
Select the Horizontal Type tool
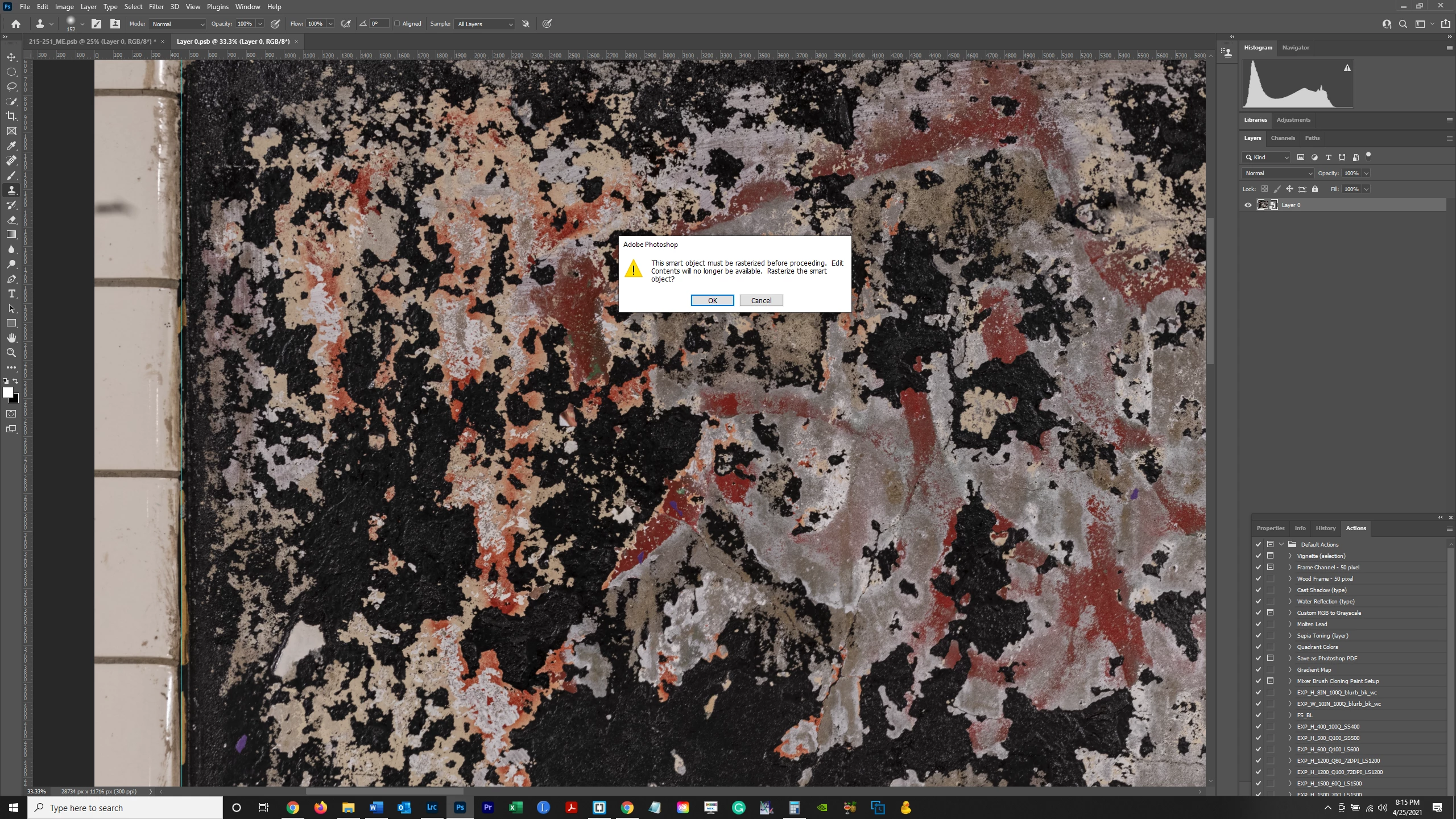click(x=11, y=293)
